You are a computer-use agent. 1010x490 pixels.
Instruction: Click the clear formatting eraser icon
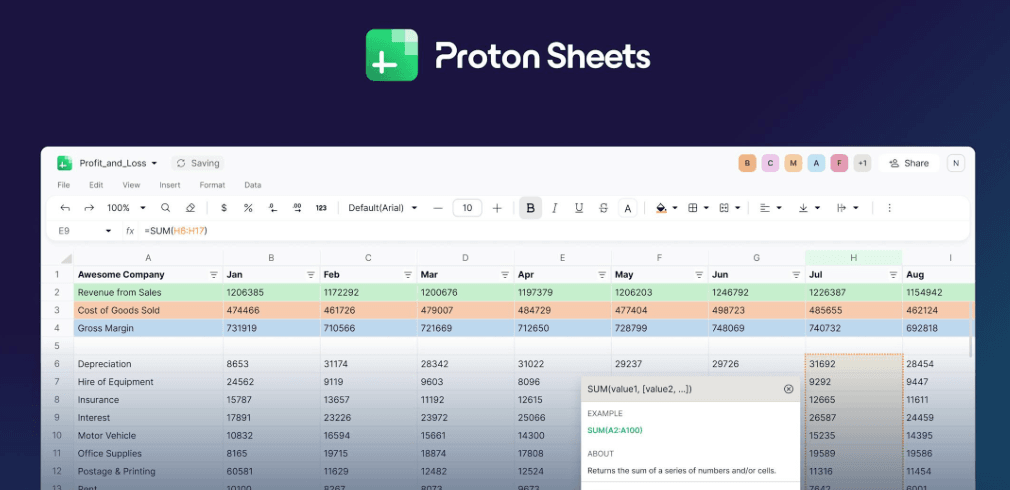click(x=190, y=208)
